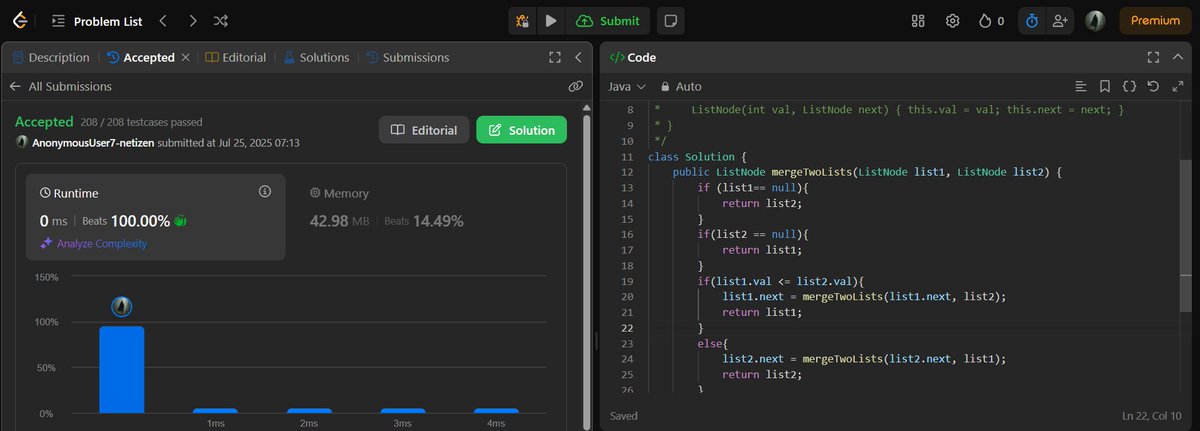
Task: Click line number 22 in the gutter
Action: tap(627, 327)
